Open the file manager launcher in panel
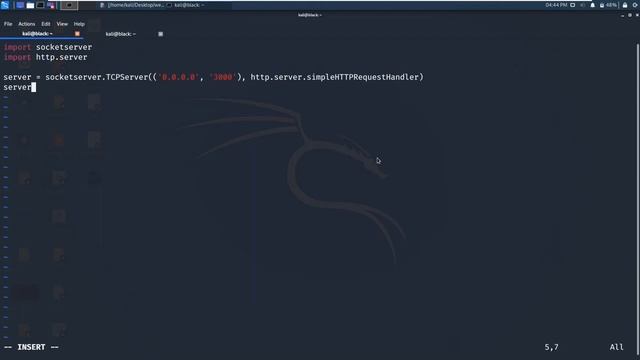Screen dimensions: 640x360 30,5
